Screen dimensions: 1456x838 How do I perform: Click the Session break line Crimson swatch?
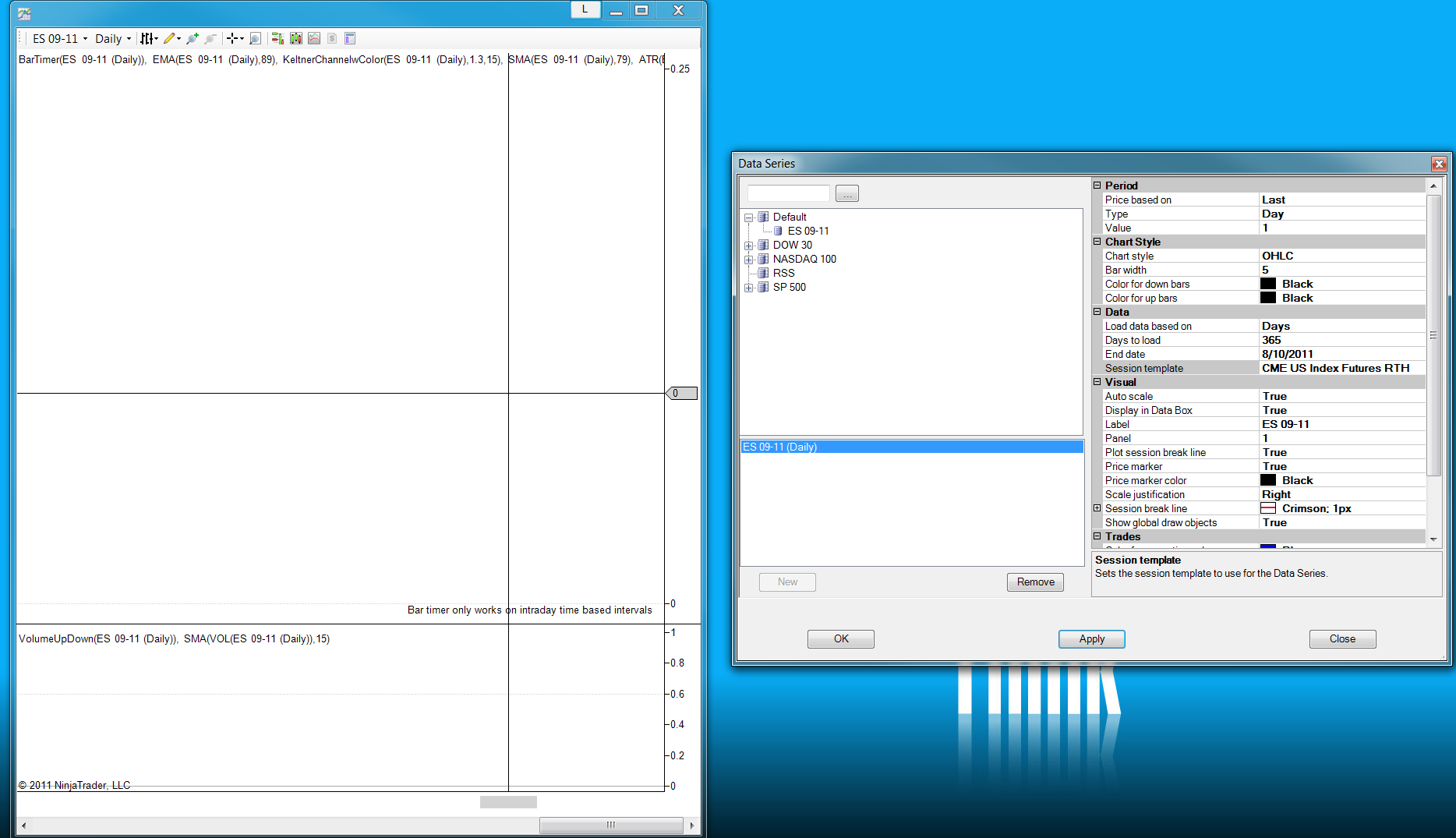point(1268,508)
